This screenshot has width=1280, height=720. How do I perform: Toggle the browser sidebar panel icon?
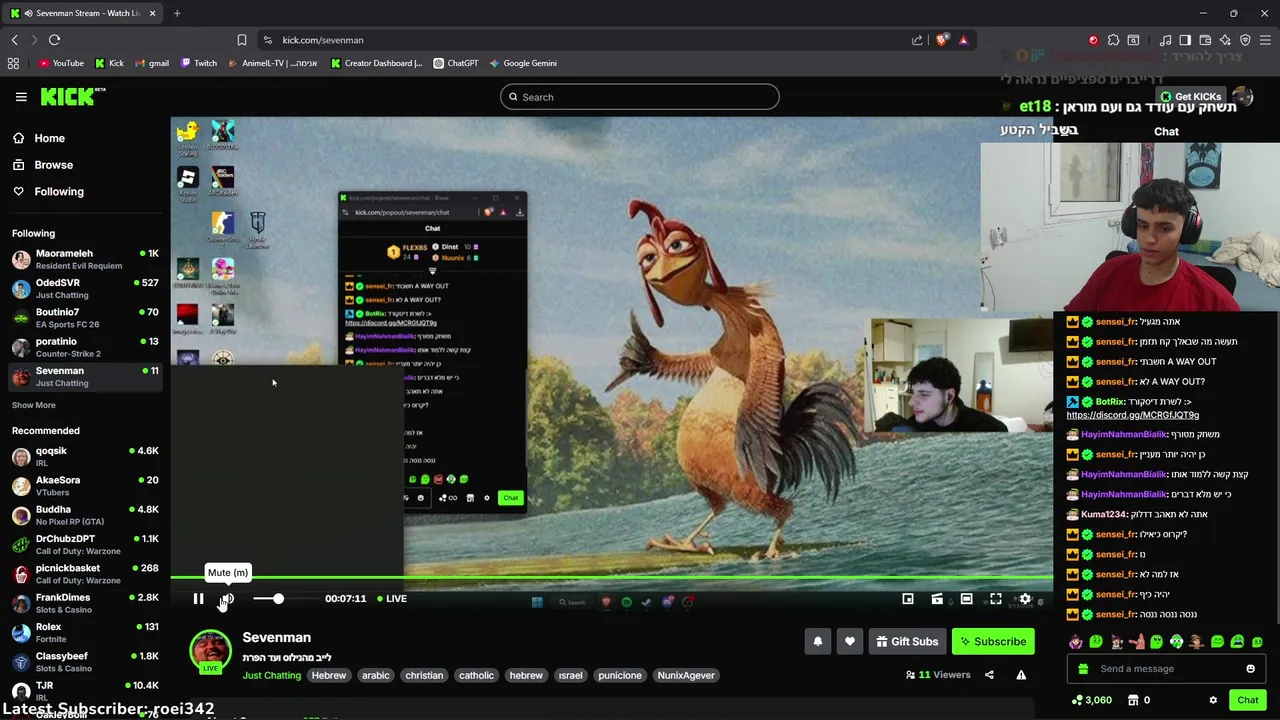click(1185, 40)
